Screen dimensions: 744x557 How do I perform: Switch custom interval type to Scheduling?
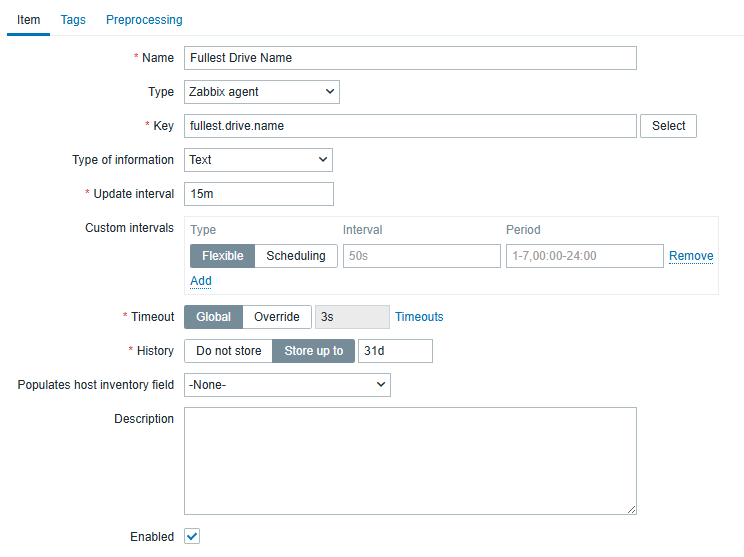point(296,256)
